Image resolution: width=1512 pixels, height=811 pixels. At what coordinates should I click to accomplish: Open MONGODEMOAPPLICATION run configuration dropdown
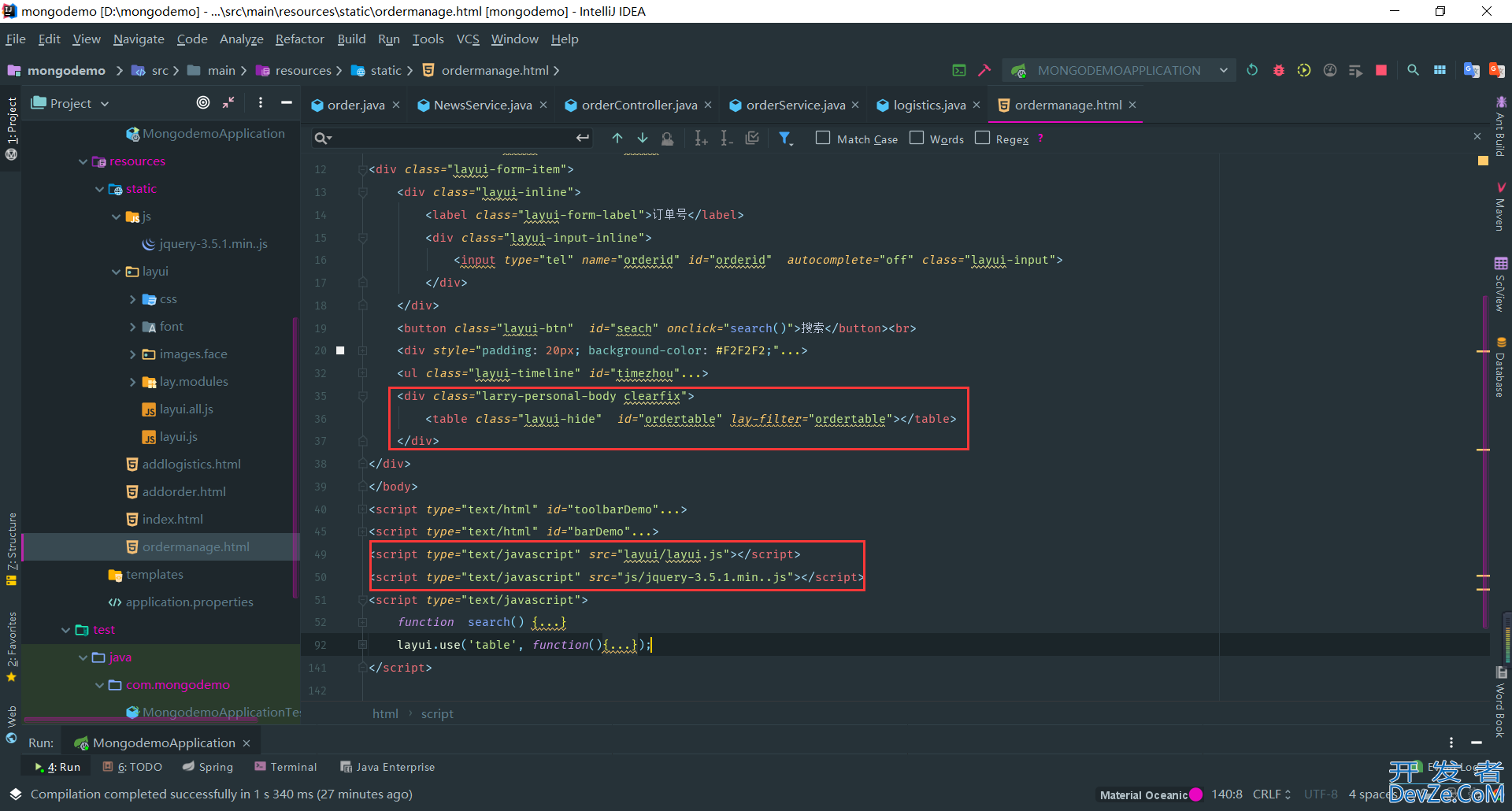coord(1119,70)
